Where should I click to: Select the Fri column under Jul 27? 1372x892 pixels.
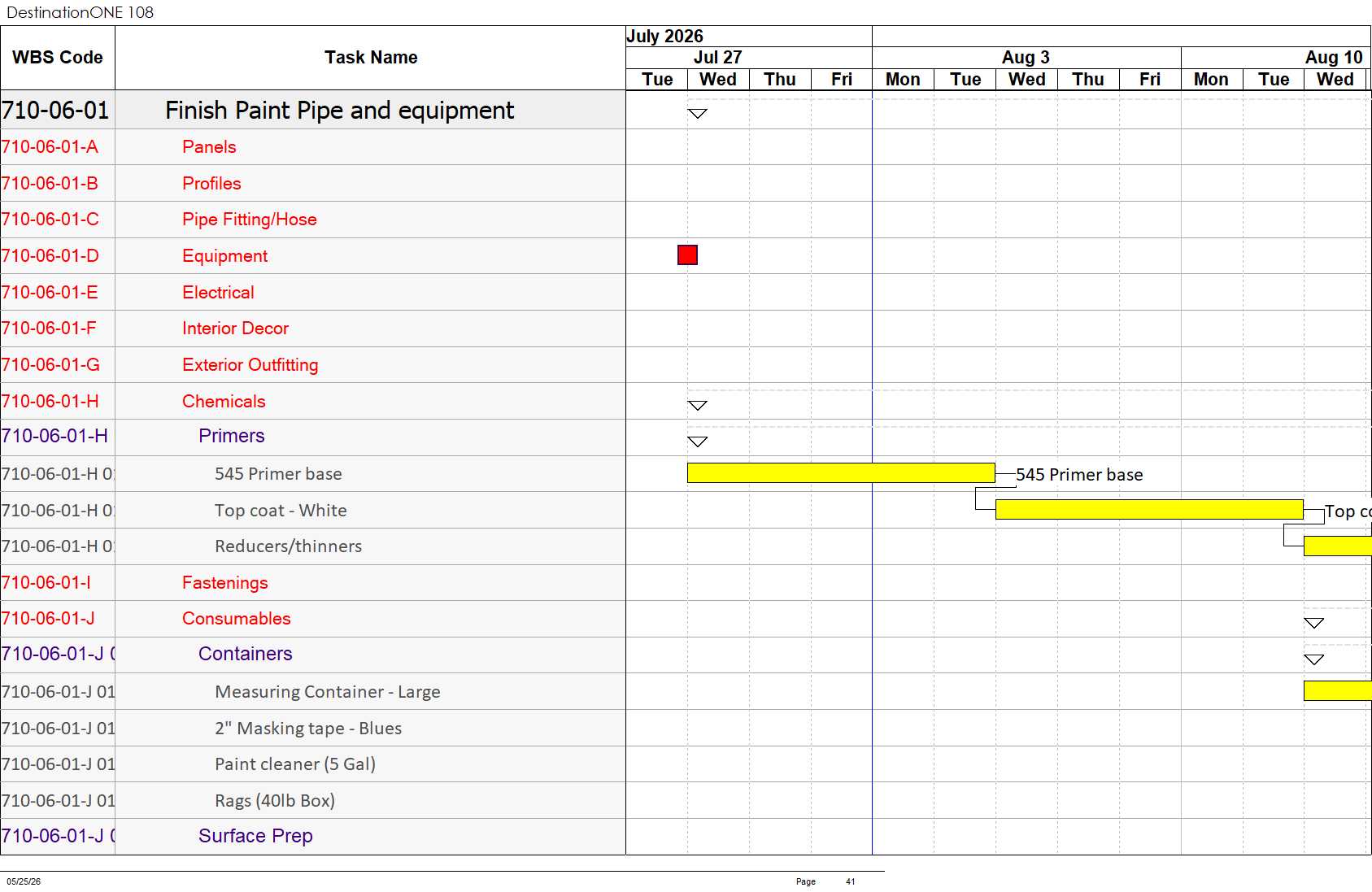[842, 80]
